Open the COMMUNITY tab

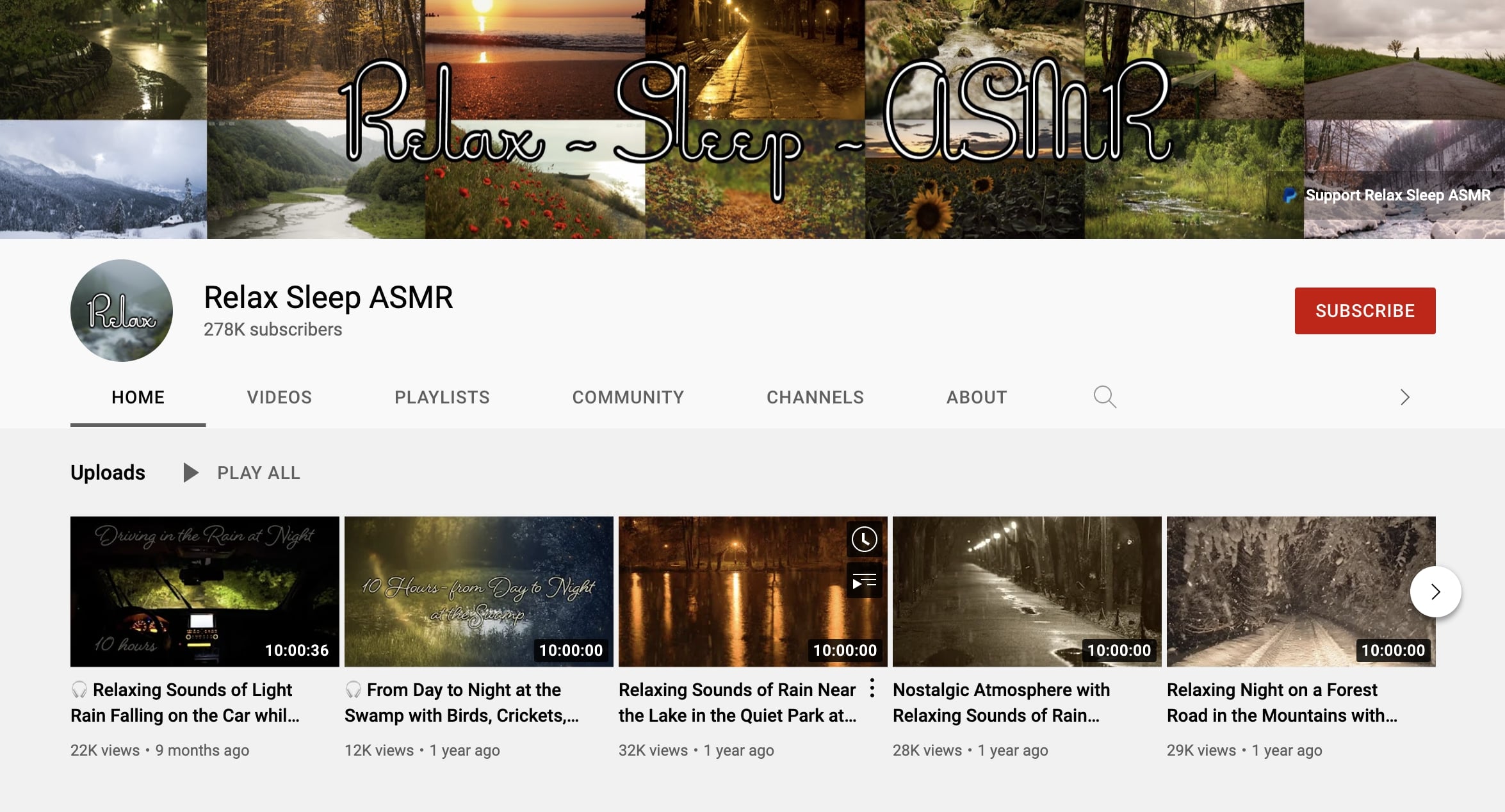(628, 397)
